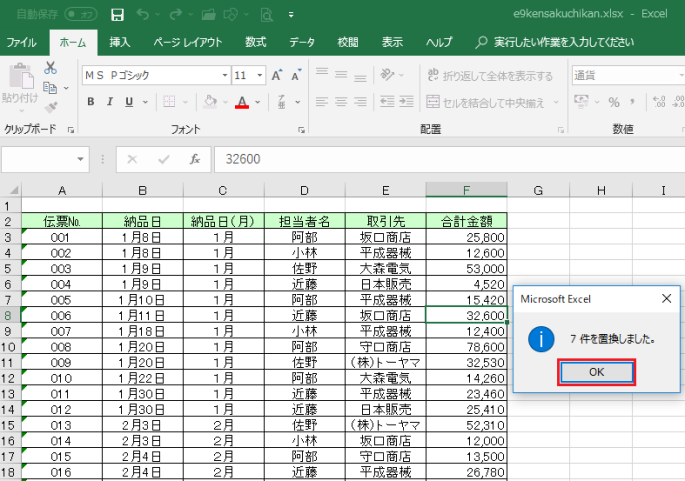Click the Increase Font Size icon
The height and width of the screenshot is (481, 685).
[277, 76]
